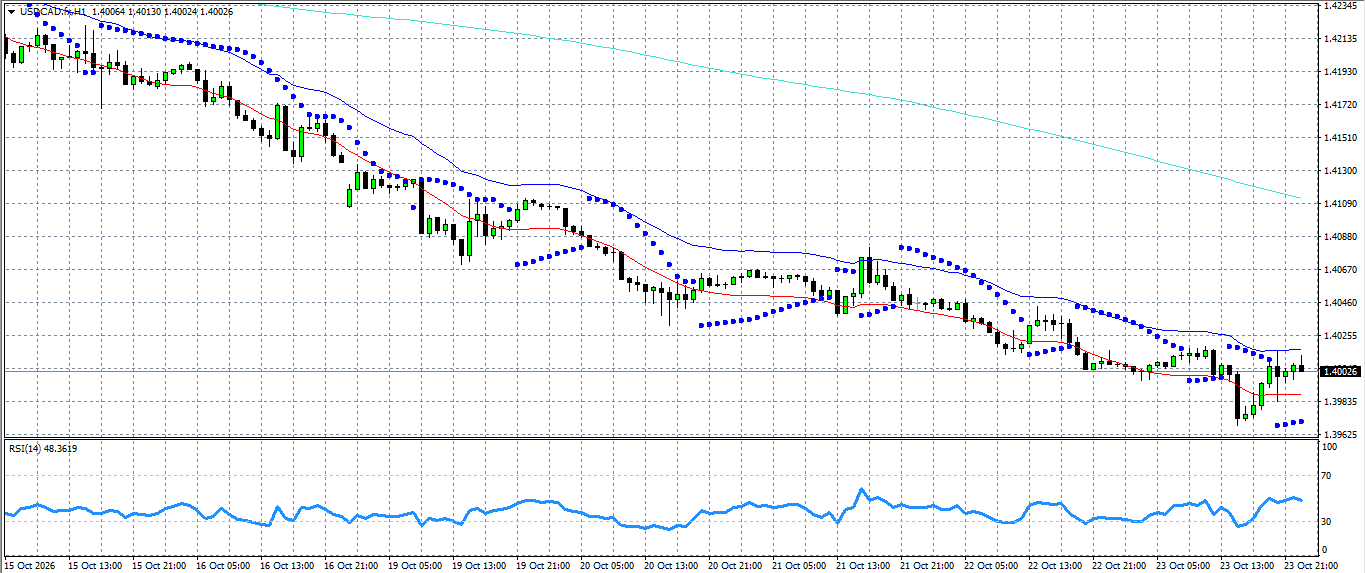1365x573 pixels.
Task: Click the 1.39835 price axis label
Action: (1339, 402)
